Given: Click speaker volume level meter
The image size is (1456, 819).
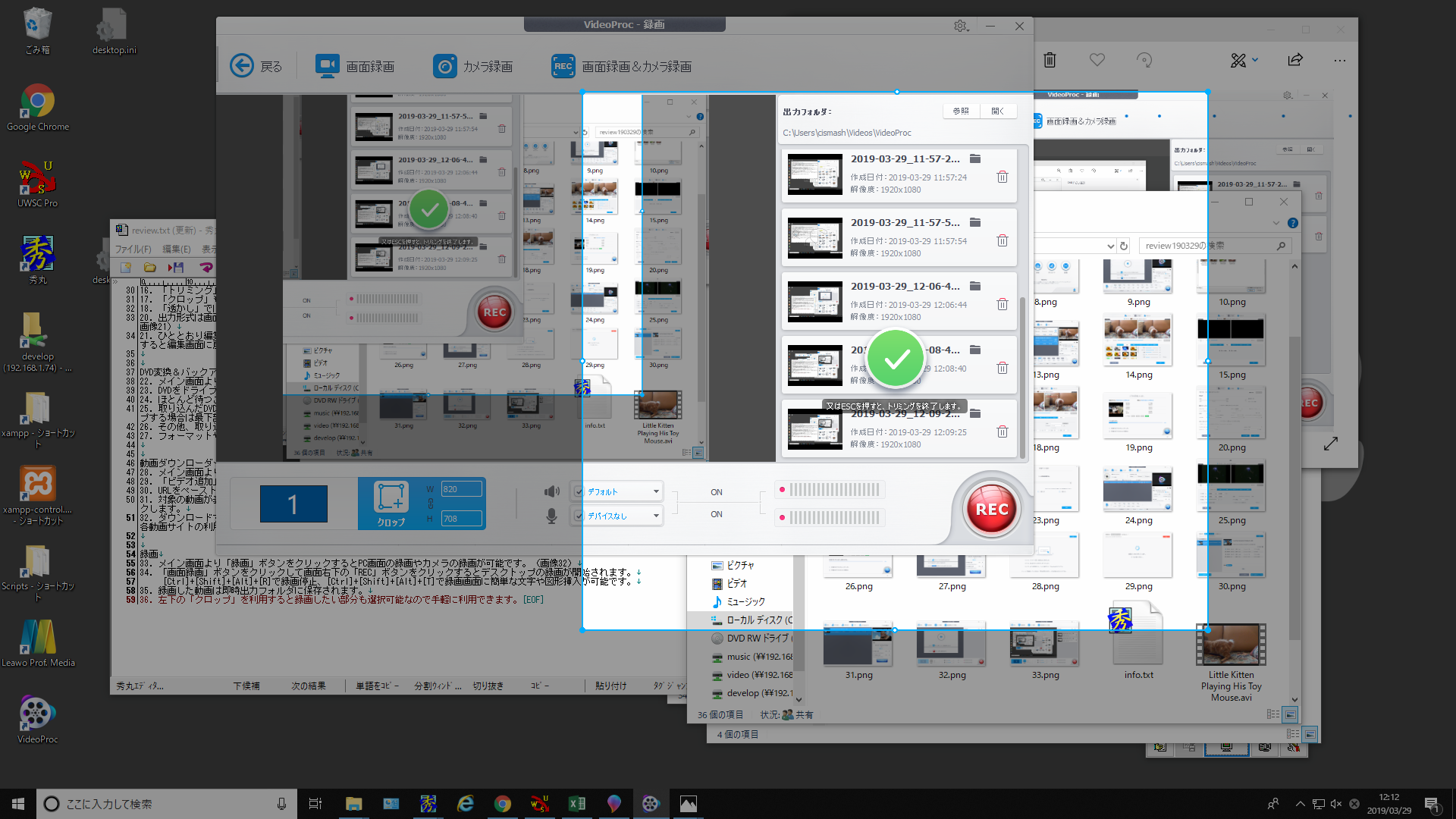Looking at the screenshot, I should [x=830, y=490].
